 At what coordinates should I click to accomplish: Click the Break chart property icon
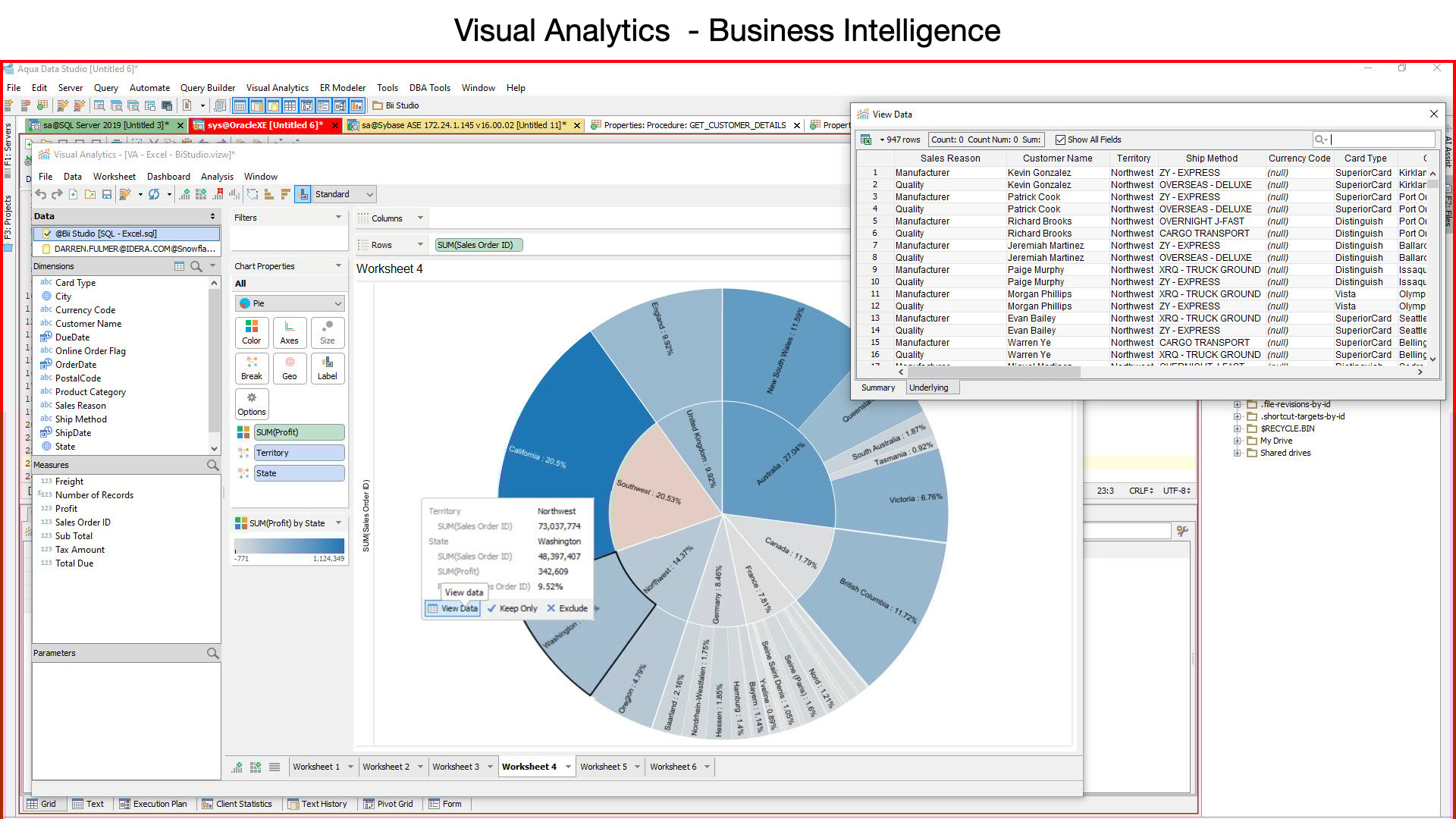point(252,368)
